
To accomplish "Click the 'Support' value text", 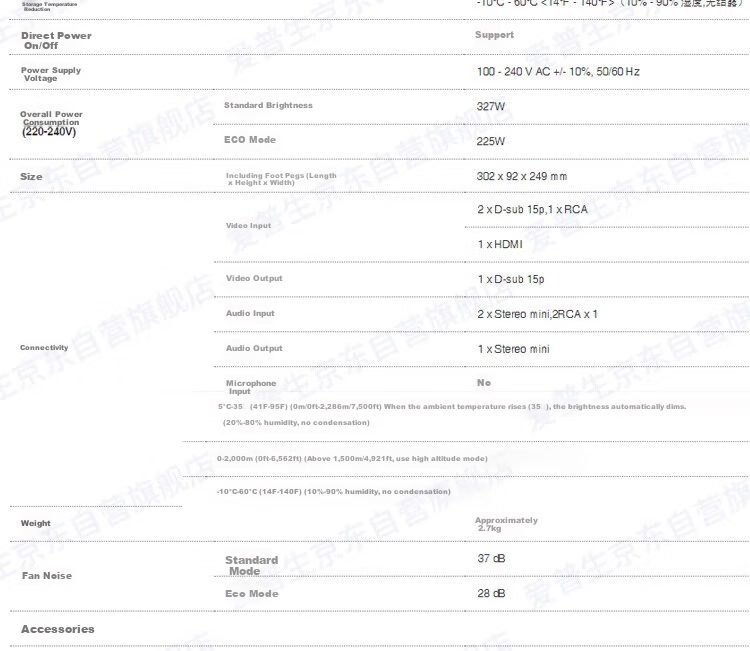I will tap(494, 35).
